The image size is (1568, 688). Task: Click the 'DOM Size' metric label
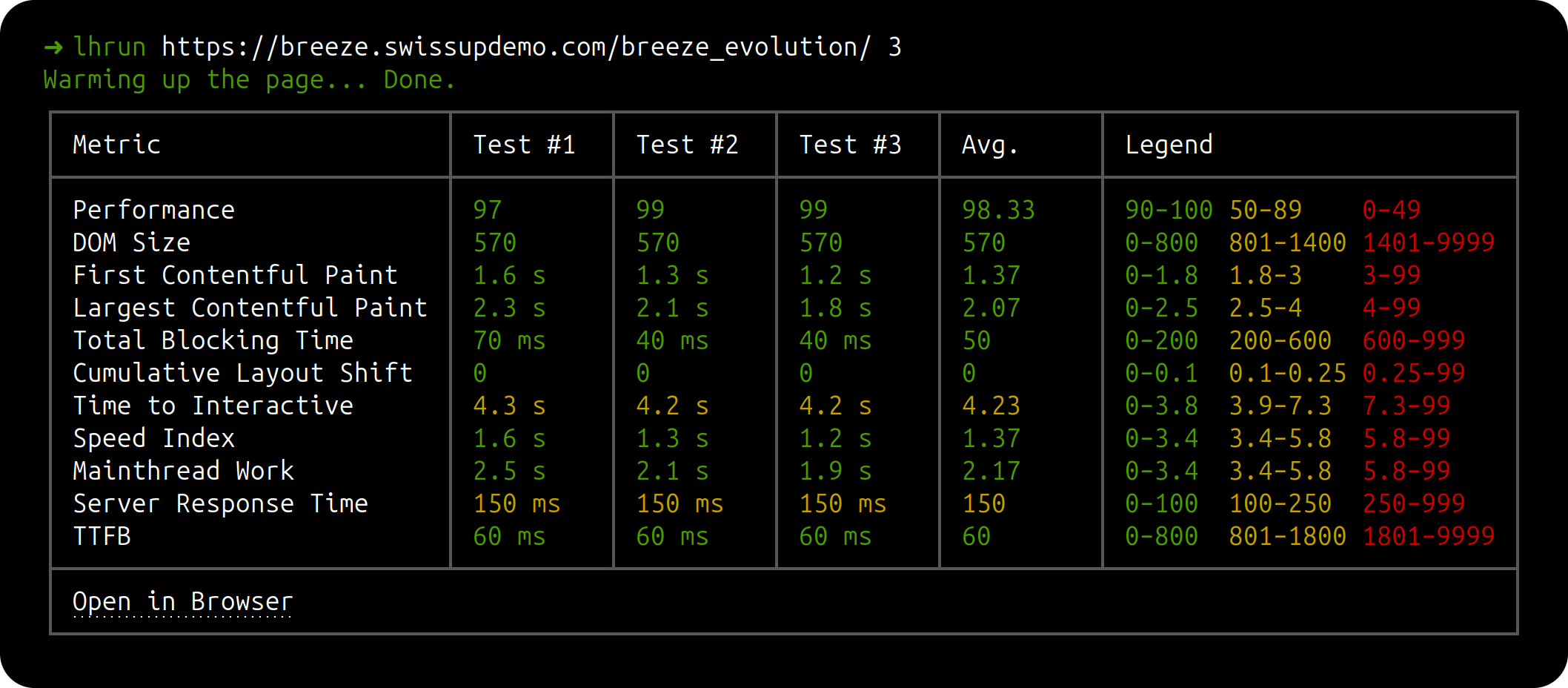pyautogui.click(x=131, y=242)
